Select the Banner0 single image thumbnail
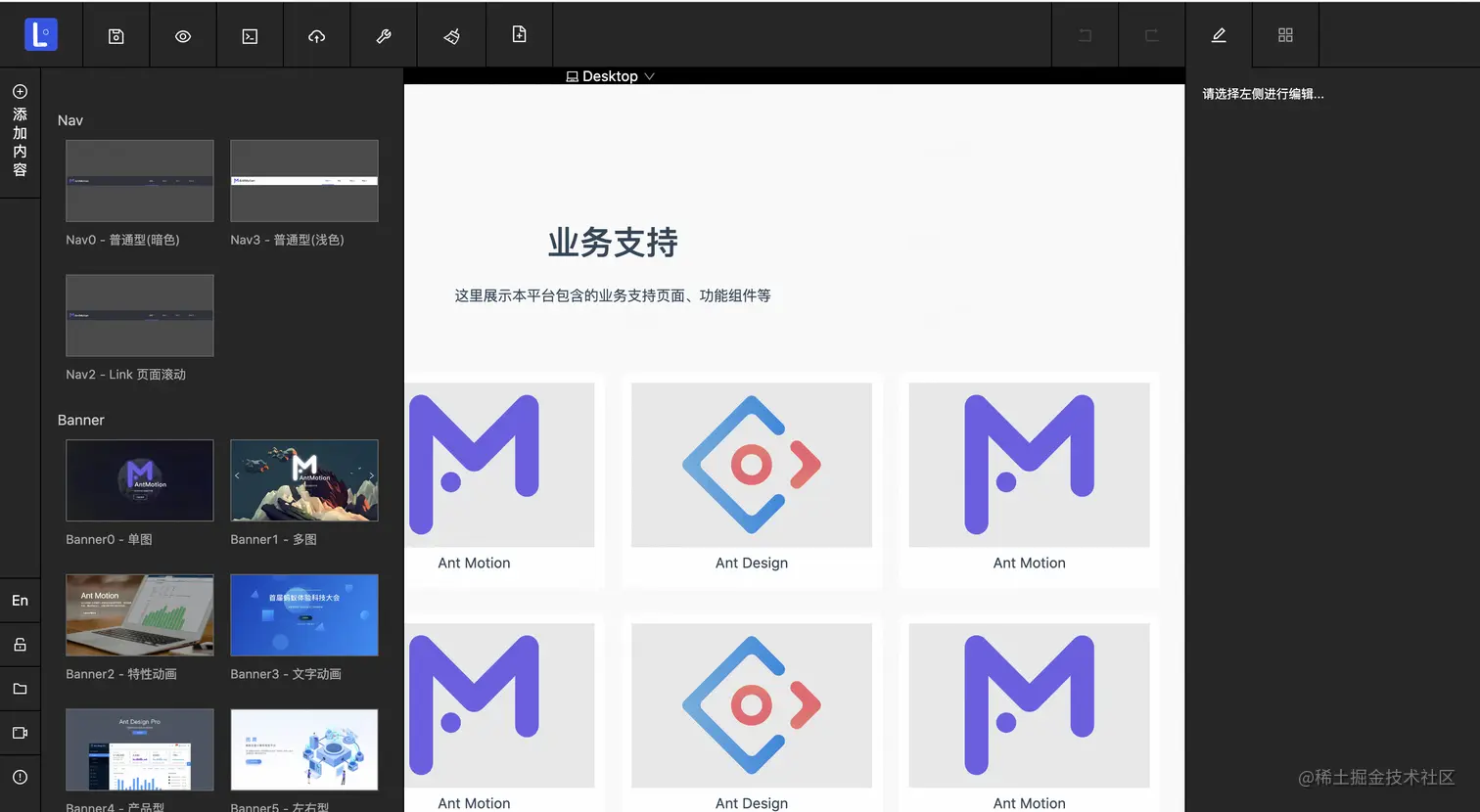The height and width of the screenshot is (812, 1480). pyautogui.click(x=140, y=480)
